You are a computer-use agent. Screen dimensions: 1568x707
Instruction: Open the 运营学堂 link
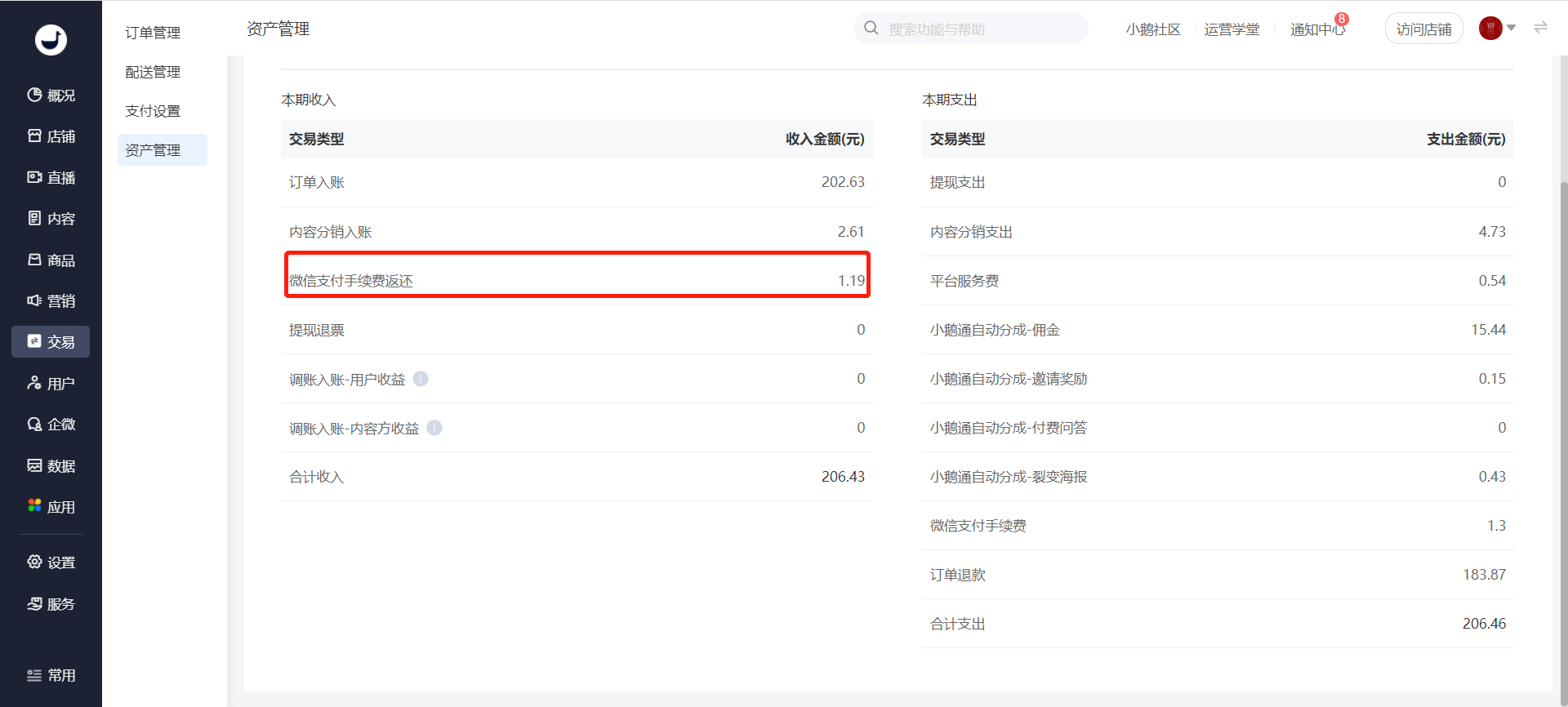click(x=1232, y=29)
